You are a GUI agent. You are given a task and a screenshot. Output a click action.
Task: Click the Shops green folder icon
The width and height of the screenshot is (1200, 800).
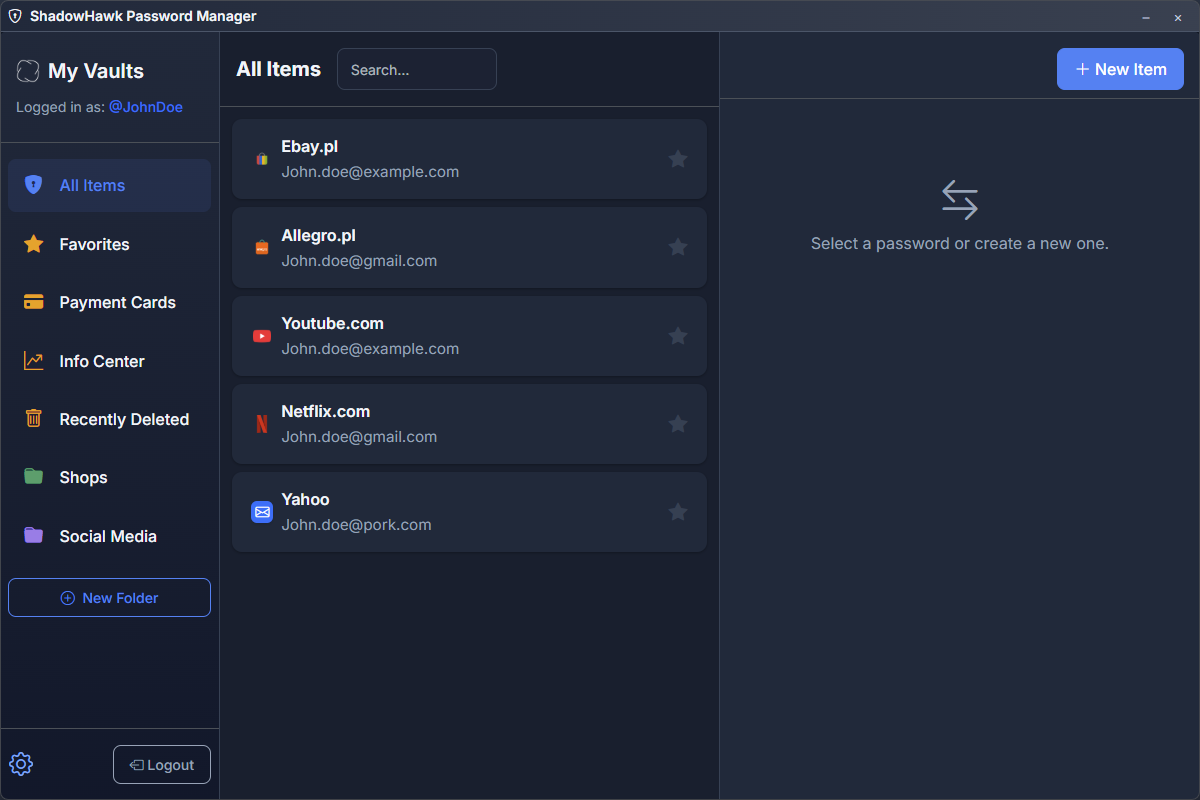pyautogui.click(x=33, y=477)
